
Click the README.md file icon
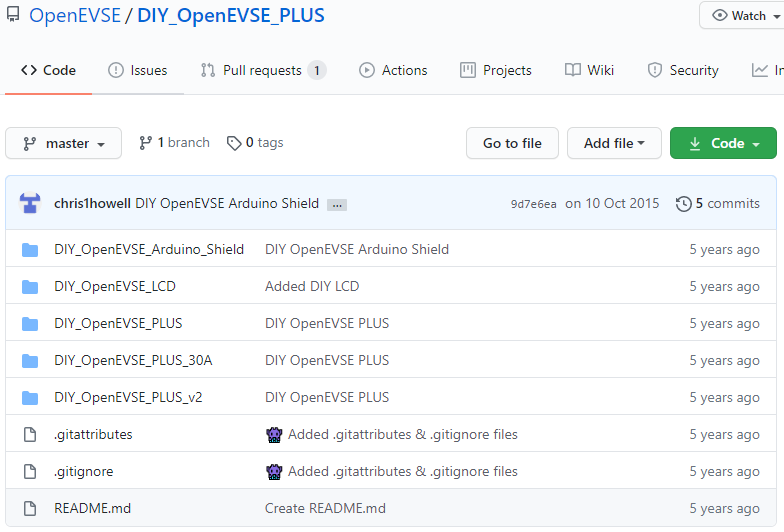point(30,508)
